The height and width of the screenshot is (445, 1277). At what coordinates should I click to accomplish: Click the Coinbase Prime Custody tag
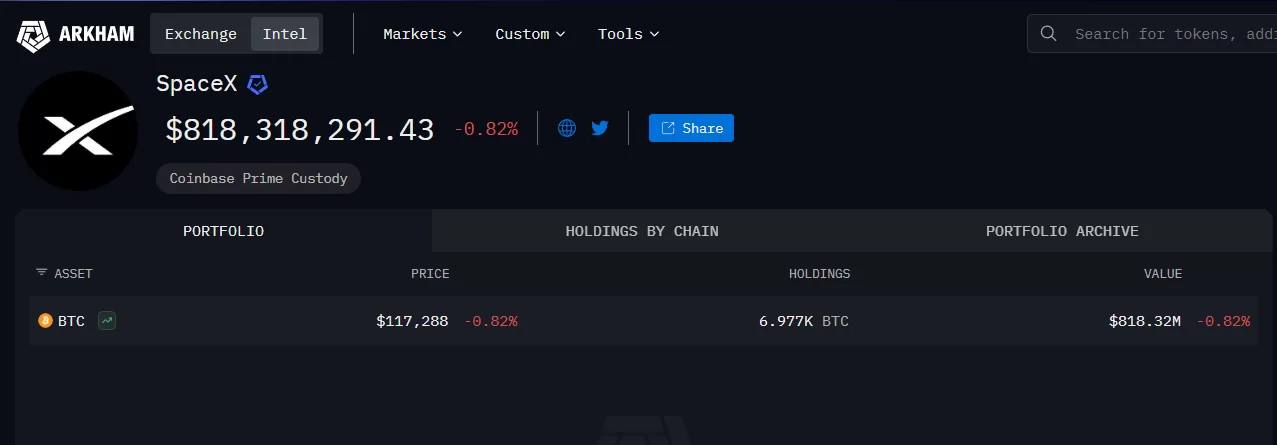coord(258,178)
